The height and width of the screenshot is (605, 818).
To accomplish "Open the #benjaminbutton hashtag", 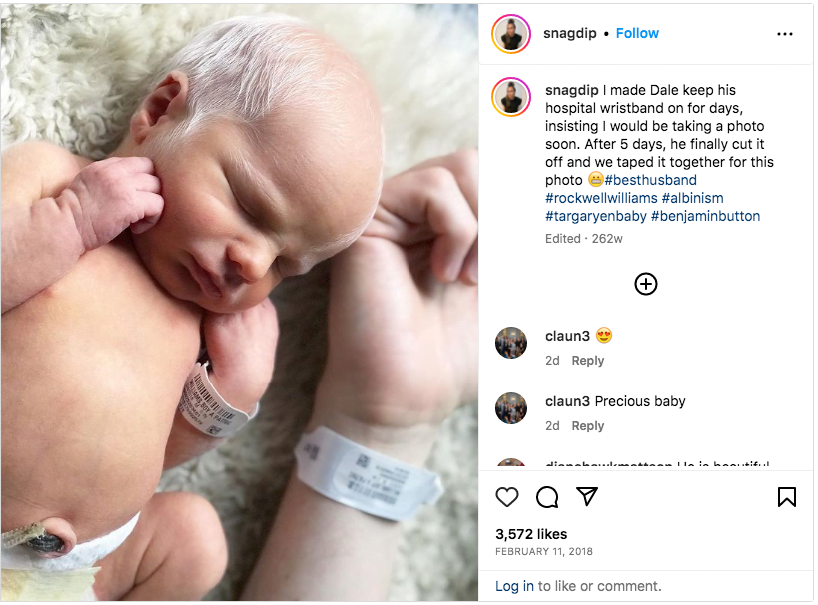I will click(x=705, y=216).
